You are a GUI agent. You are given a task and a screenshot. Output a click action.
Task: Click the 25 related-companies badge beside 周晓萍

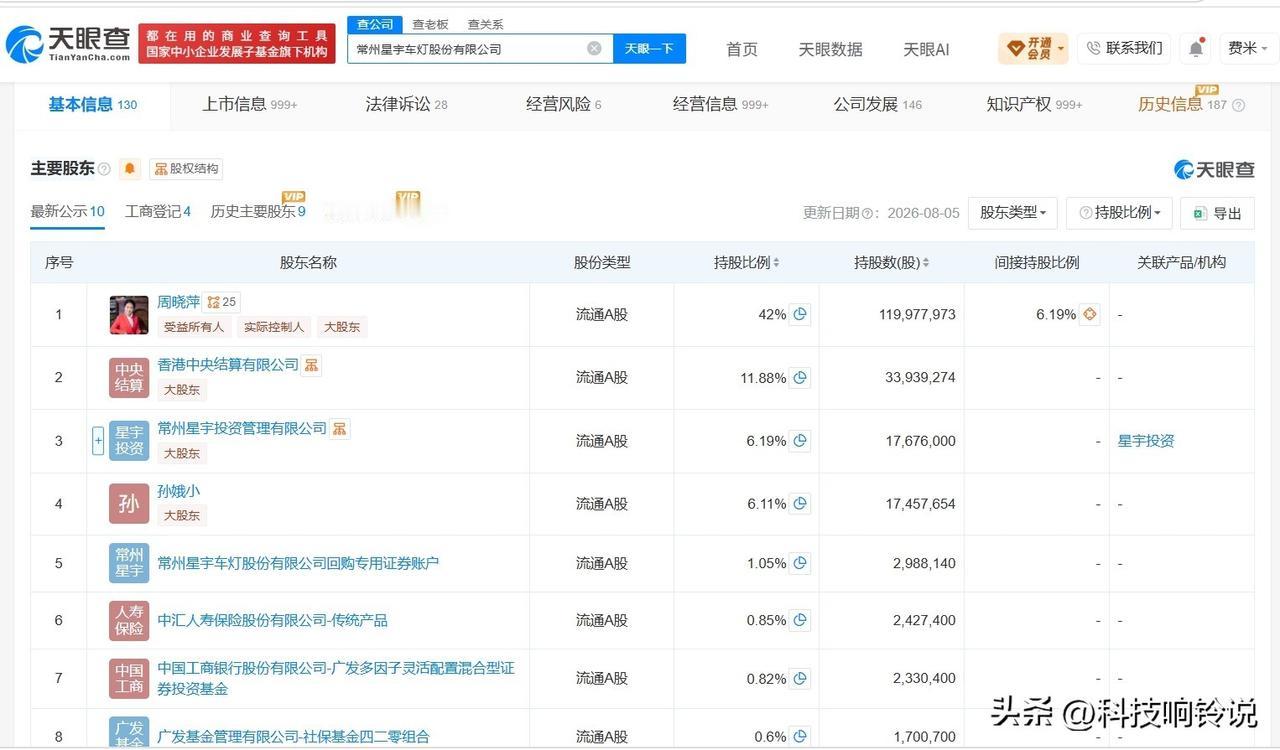222,302
